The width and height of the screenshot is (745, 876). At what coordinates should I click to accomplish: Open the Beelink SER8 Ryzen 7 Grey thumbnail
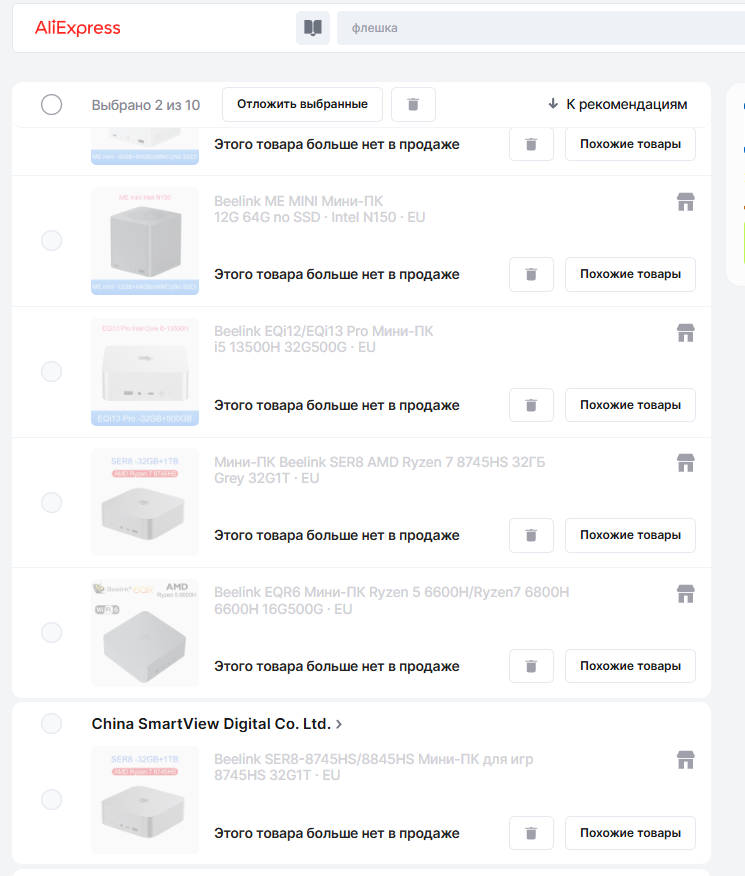click(x=145, y=502)
